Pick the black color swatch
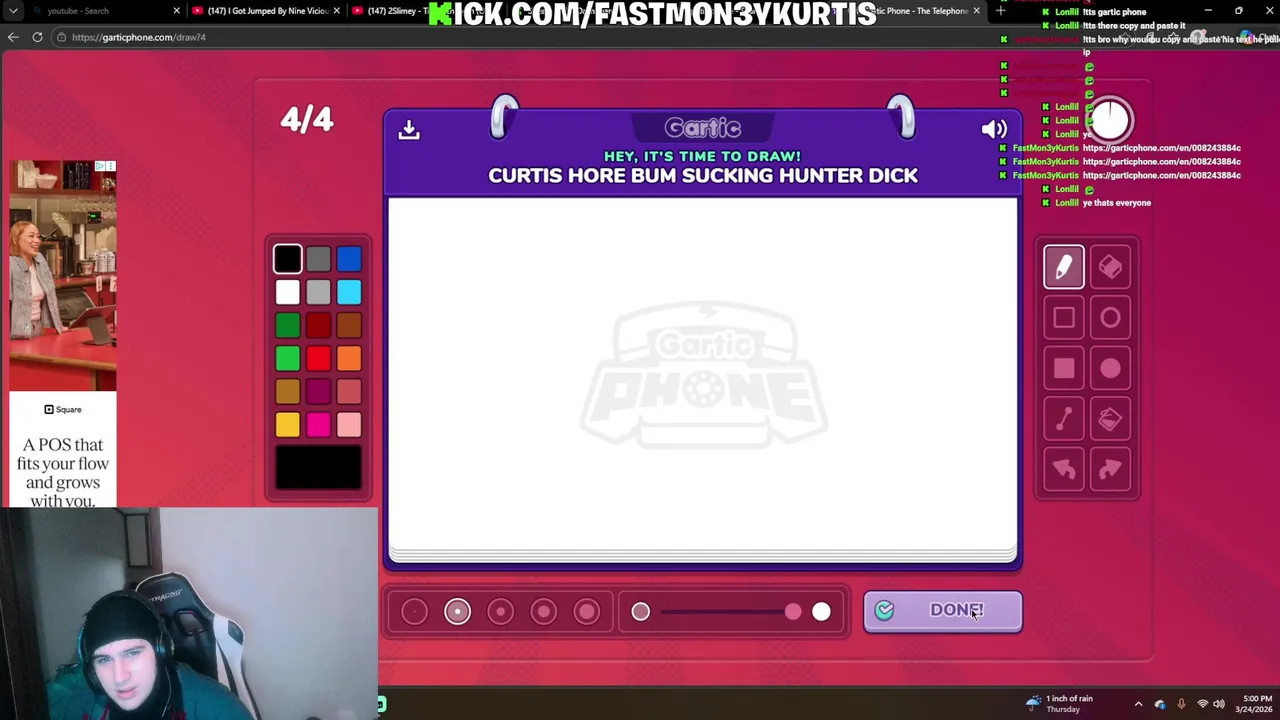 click(287, 259)
